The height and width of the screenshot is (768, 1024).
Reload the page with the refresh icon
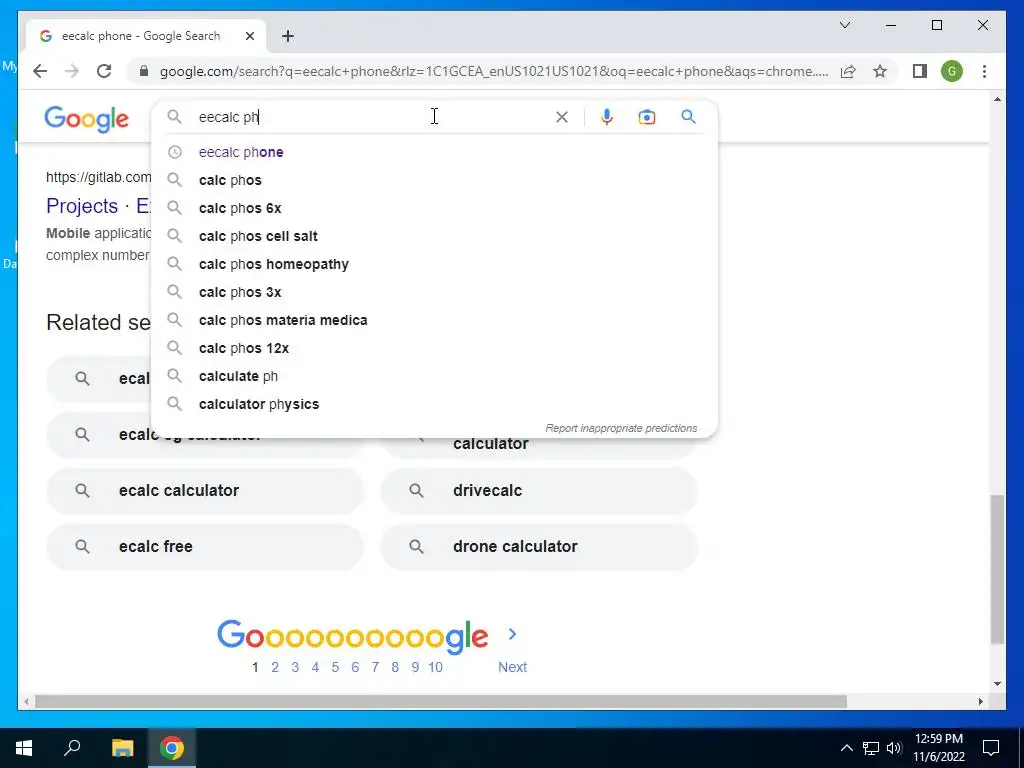[x=104, y=71]
